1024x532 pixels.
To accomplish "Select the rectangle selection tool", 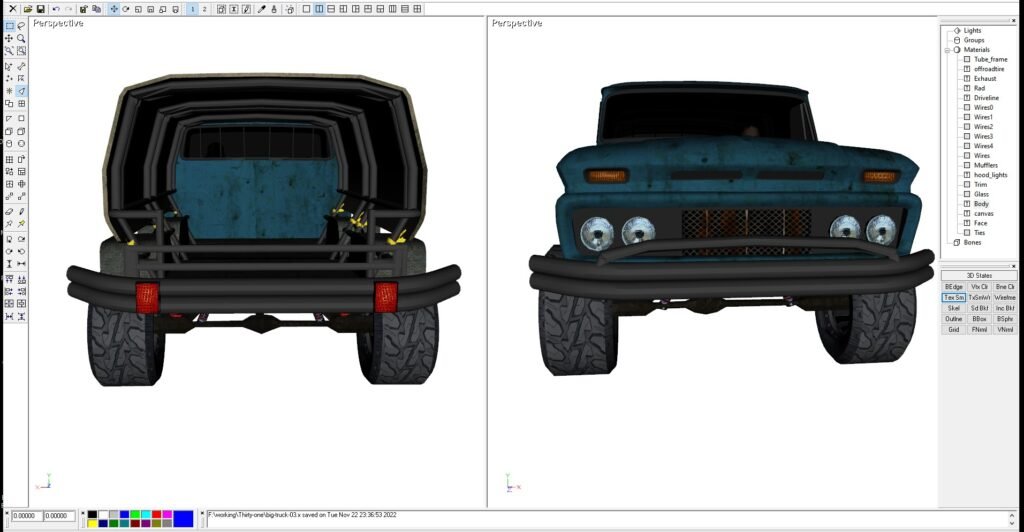I will coord(9,26).
